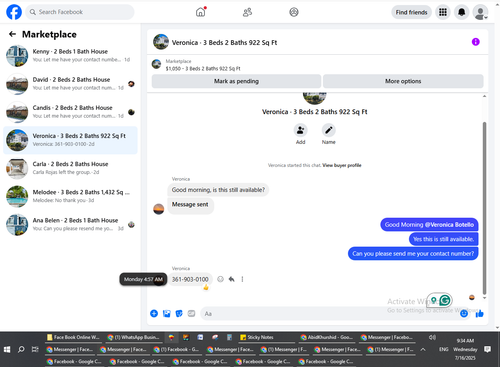Screen dimensions: 500x367
Task: Open Kenny 2 Beds 1 Bath House chat
Action: (x=70, y=56)
